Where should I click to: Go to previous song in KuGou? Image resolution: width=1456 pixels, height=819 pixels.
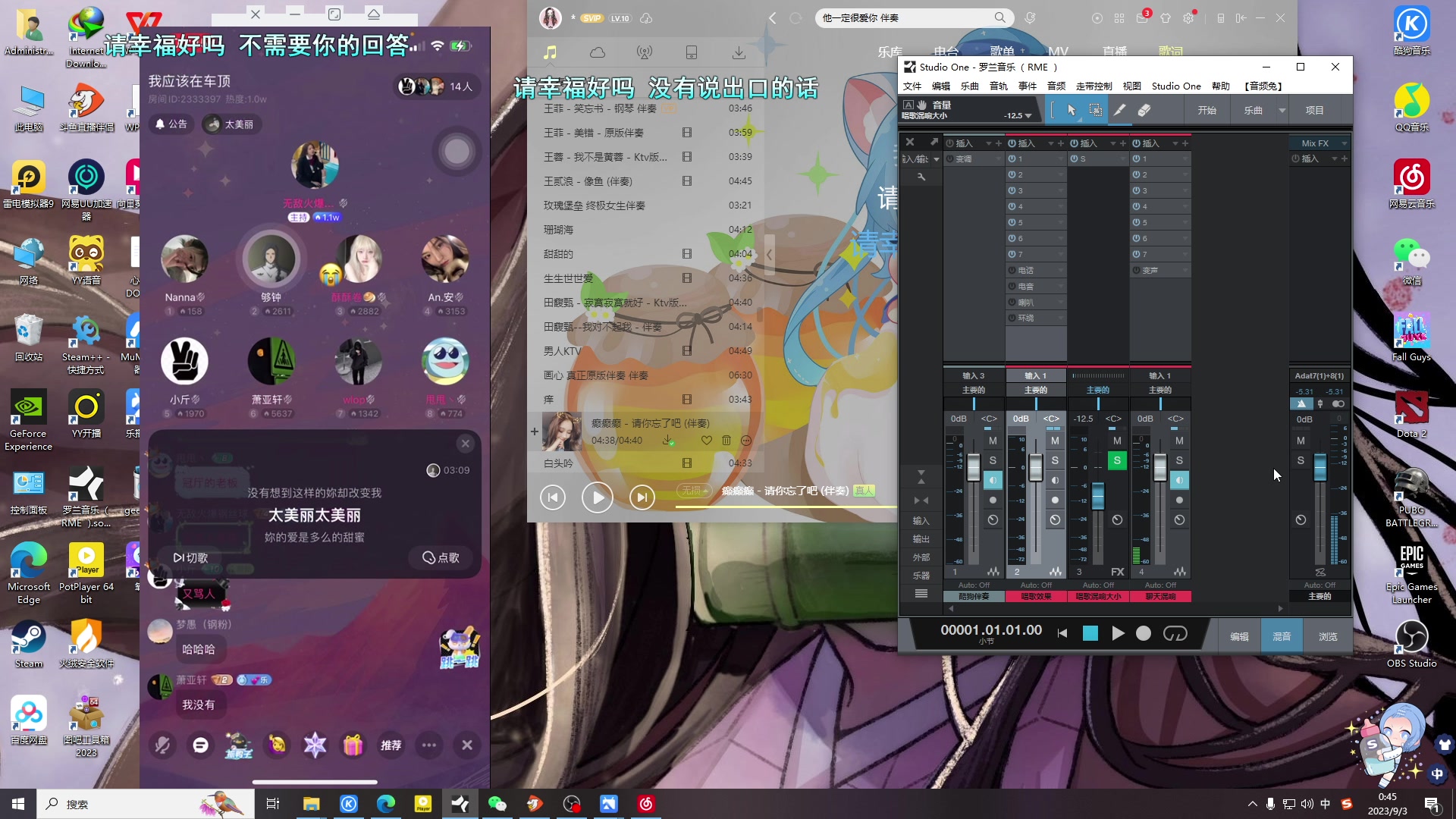[x=553, y=497]
